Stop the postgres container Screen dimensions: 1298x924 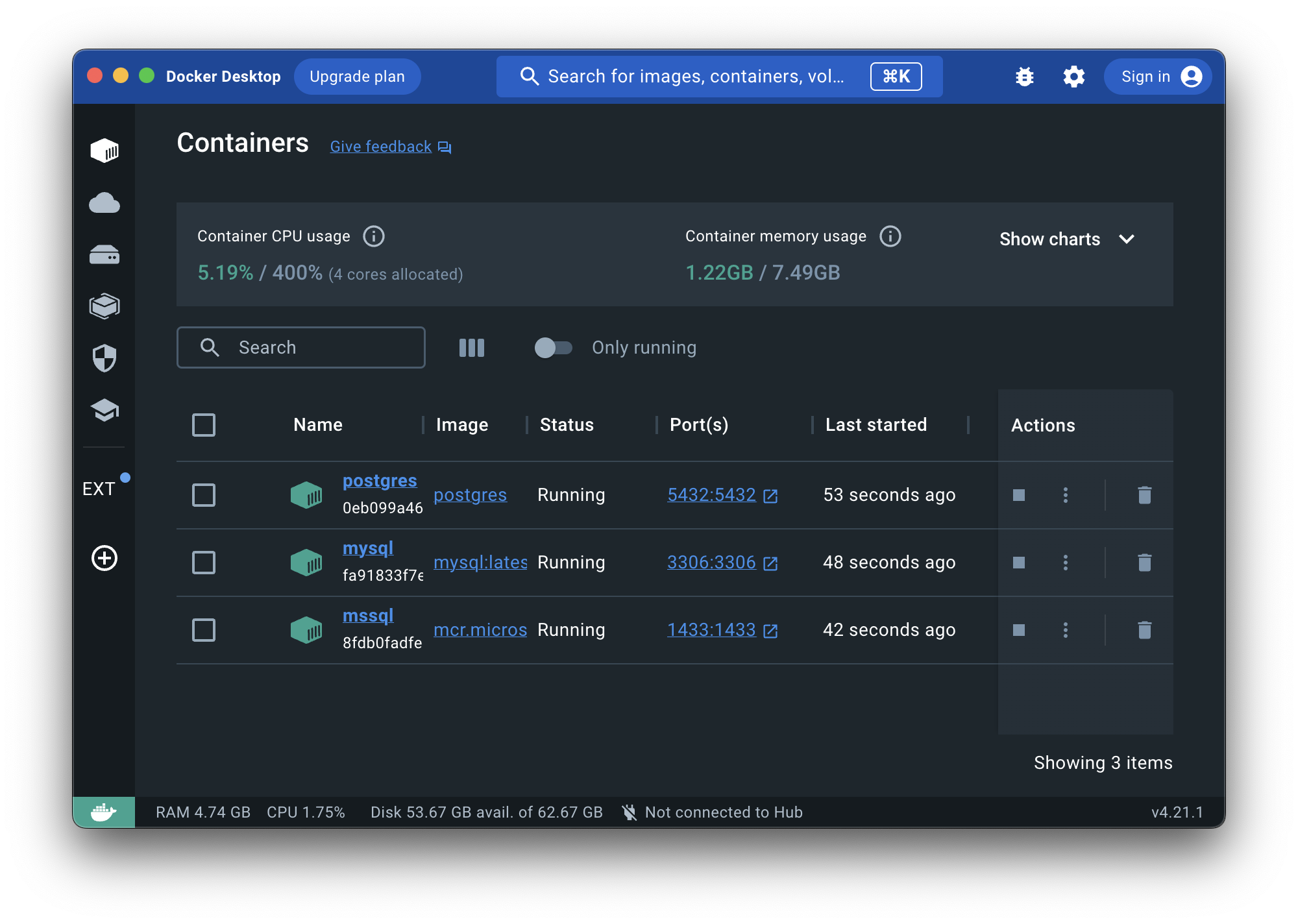tap(1018, 495)
